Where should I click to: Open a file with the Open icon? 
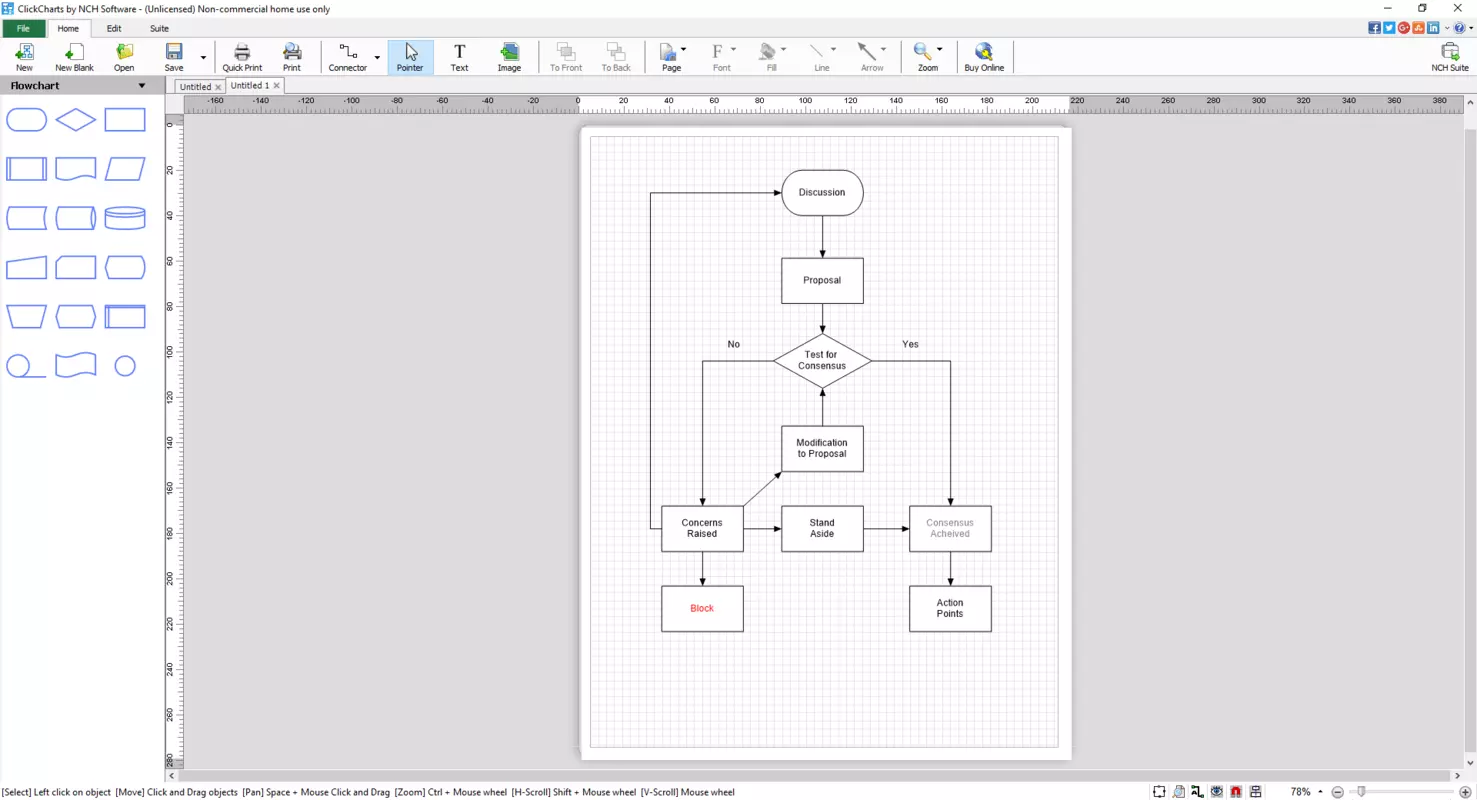click(124, 57)
